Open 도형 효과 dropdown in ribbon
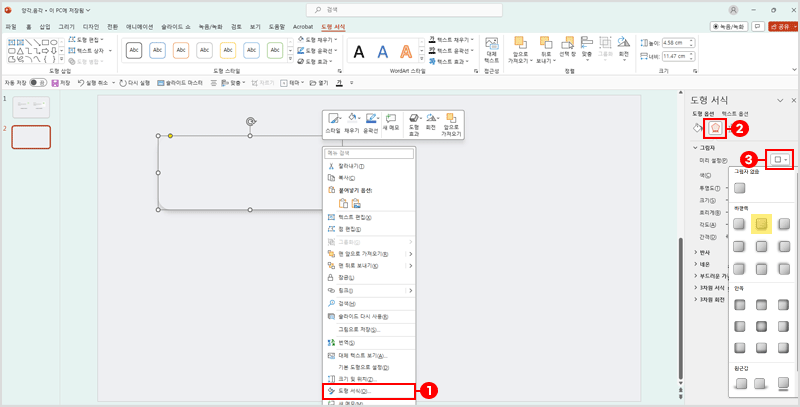800x407 pixels. 316,62
